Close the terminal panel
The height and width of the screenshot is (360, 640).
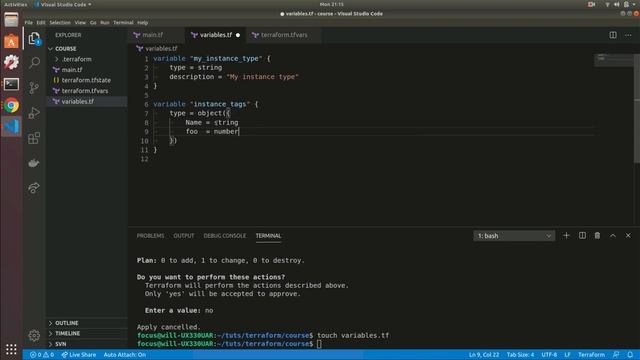point(628,236)
